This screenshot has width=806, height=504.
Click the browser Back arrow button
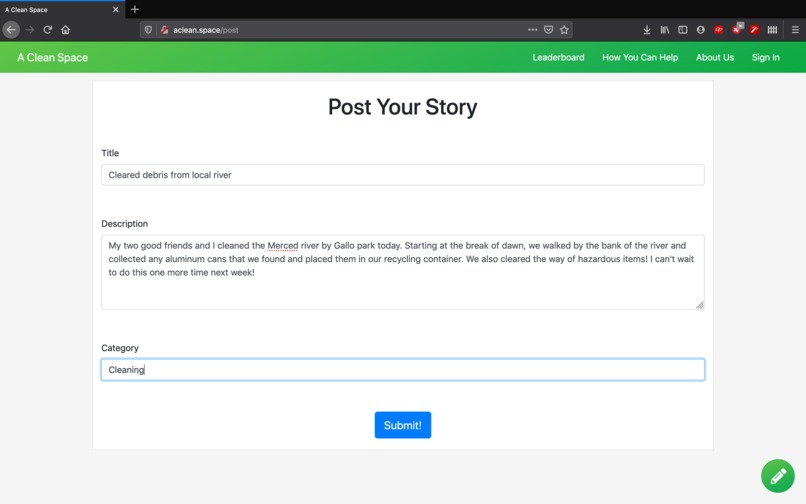click(x=11, y=30)
